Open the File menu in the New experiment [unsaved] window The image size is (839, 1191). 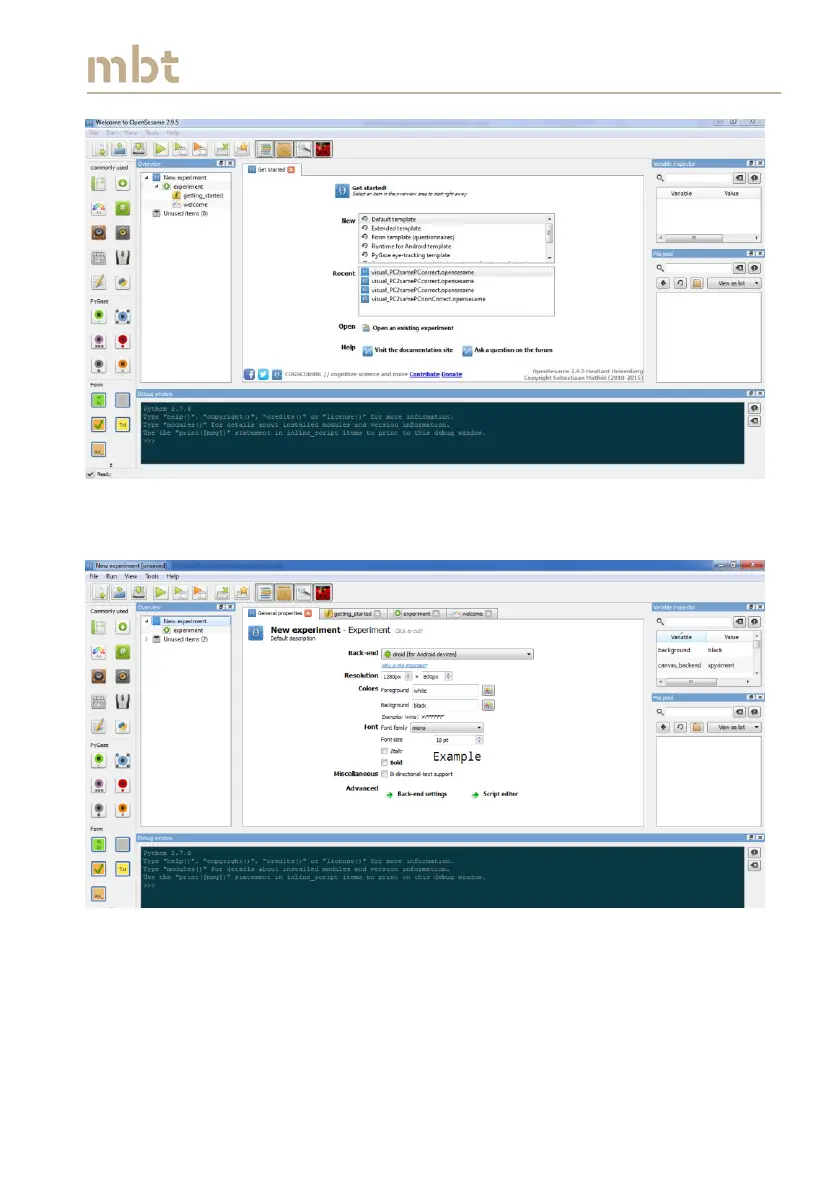94,576
